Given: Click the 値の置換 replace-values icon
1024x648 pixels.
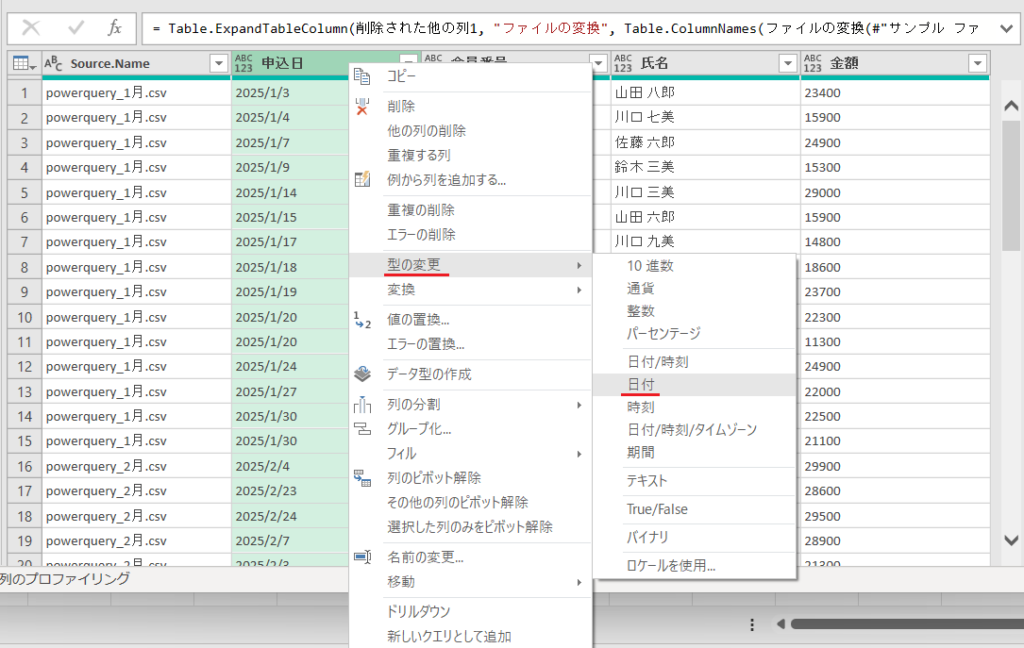Looking at the screenshot, I should coord(360,319).
